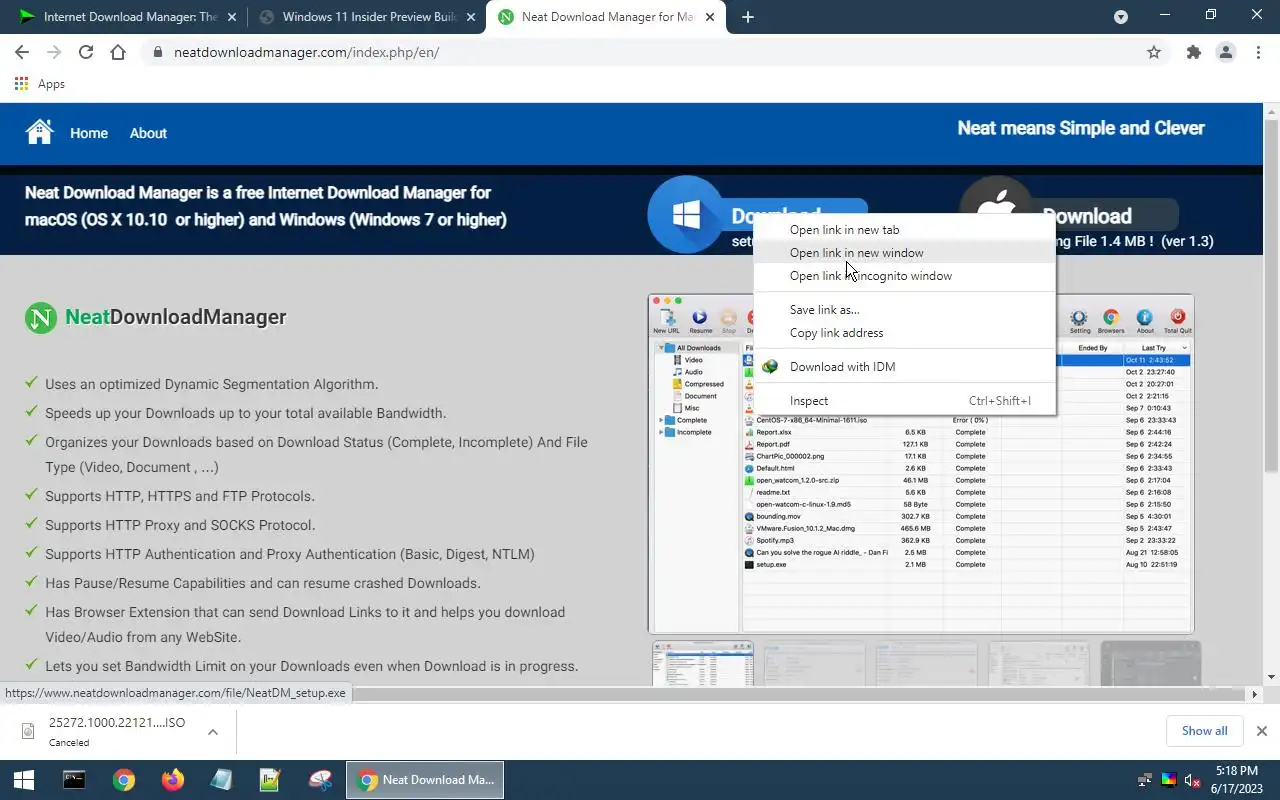Choose Copy link address
This screenshot has height=800, width=1280.
(x=904, y=333)
